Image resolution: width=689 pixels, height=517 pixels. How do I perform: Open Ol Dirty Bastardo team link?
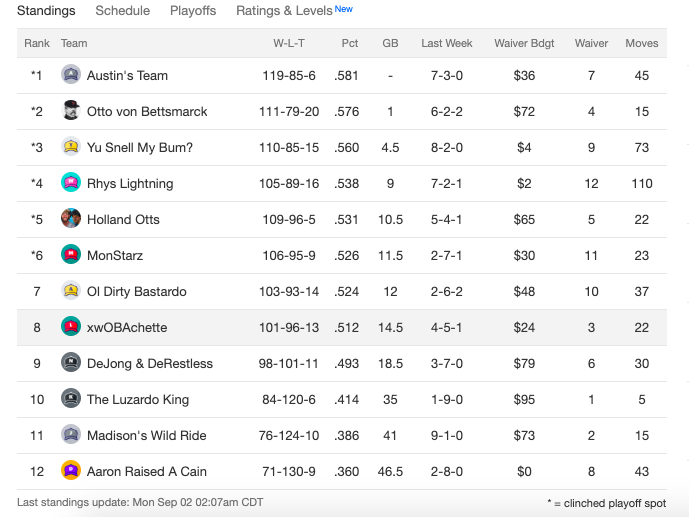tap(137, 291)
